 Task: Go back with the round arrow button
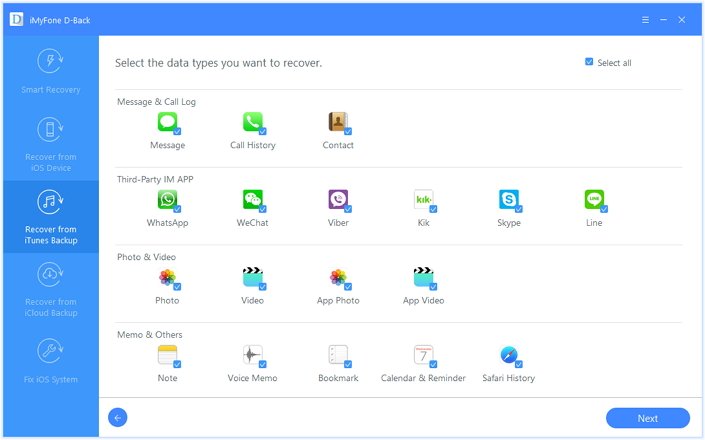[x=118, y=418]
